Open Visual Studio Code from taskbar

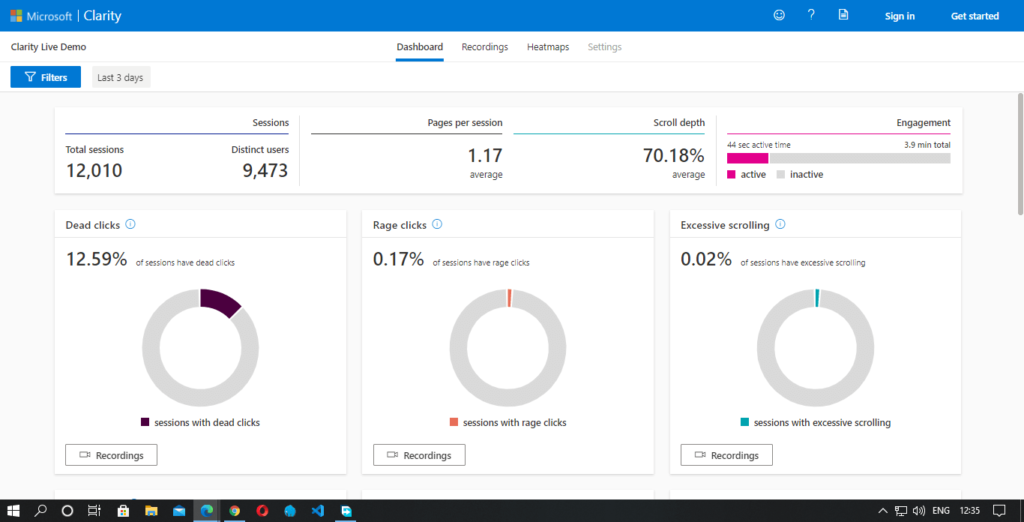coord(318,511)
